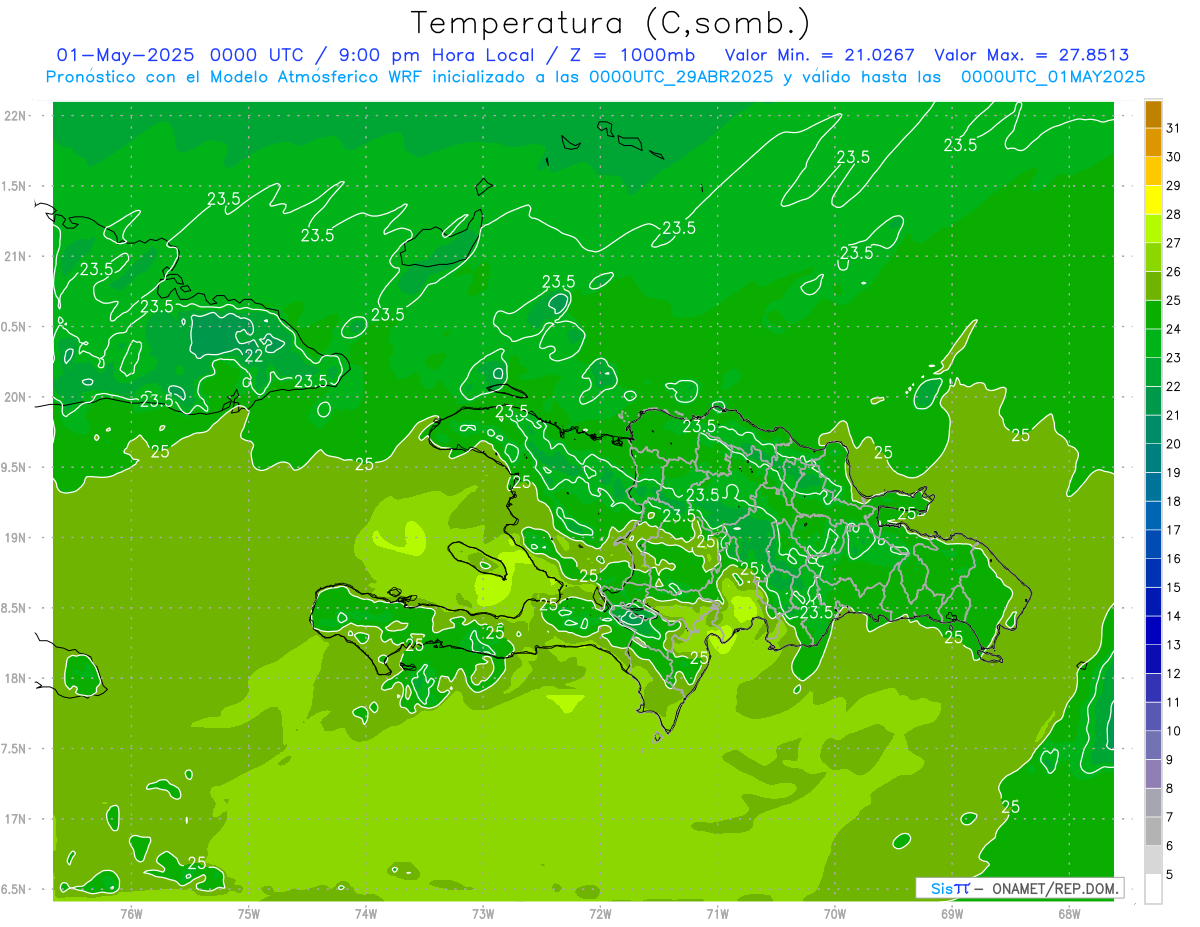Click the initialization time "0000UTC_29ABR2025"

[680, 77]
